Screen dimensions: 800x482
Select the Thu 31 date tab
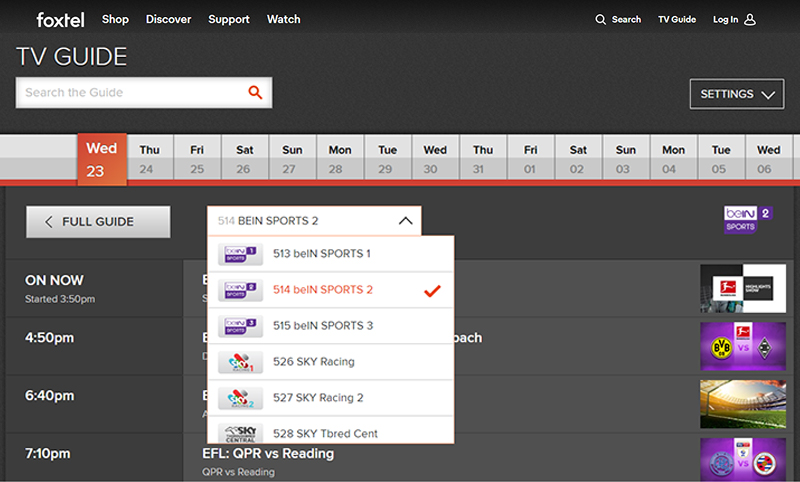click(x=483, y=157)
